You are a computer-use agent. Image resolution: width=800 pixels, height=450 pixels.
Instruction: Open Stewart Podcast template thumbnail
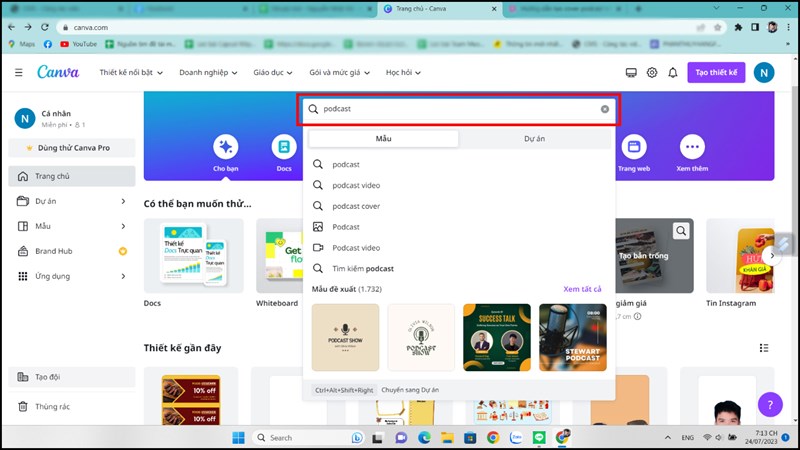(573, 337)
